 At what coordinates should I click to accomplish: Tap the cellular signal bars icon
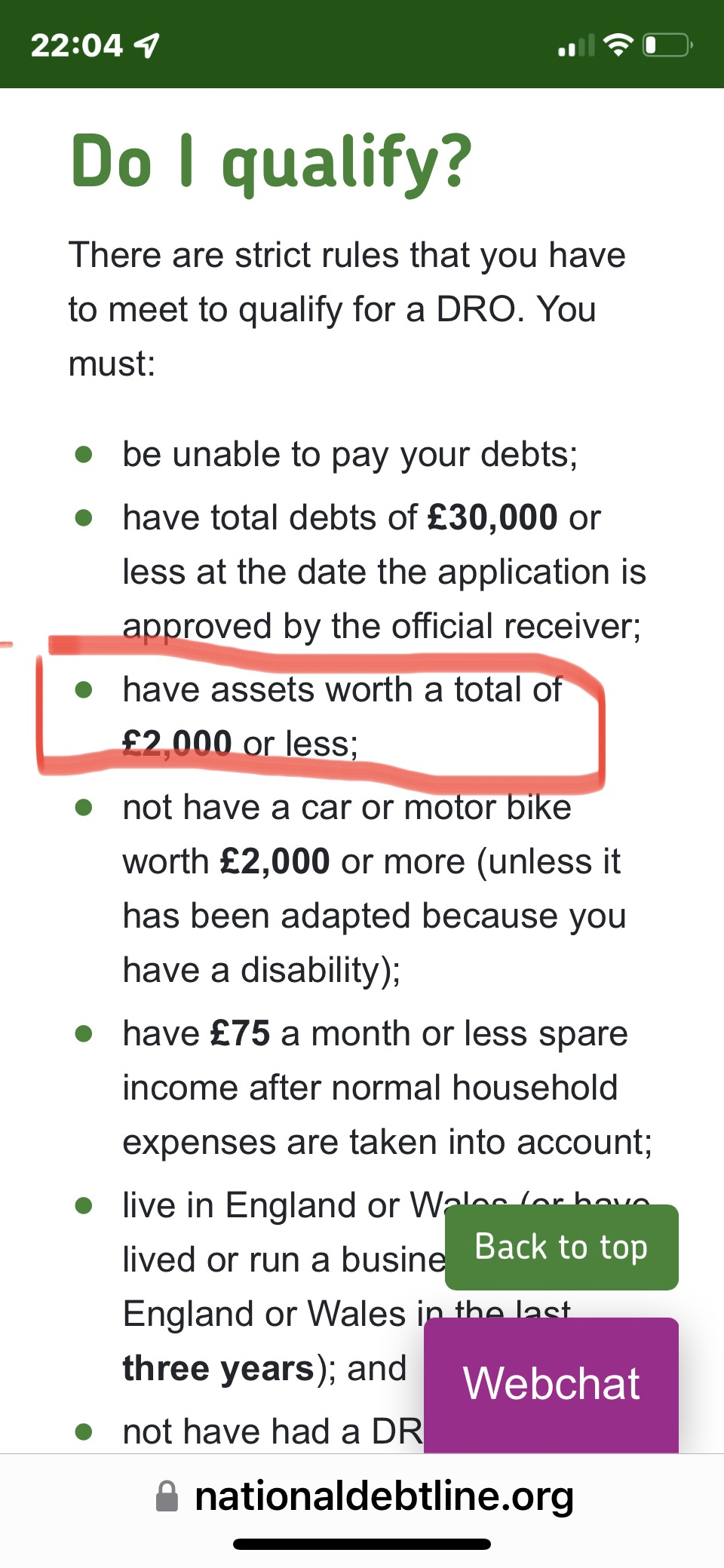[x=576, y=45]
